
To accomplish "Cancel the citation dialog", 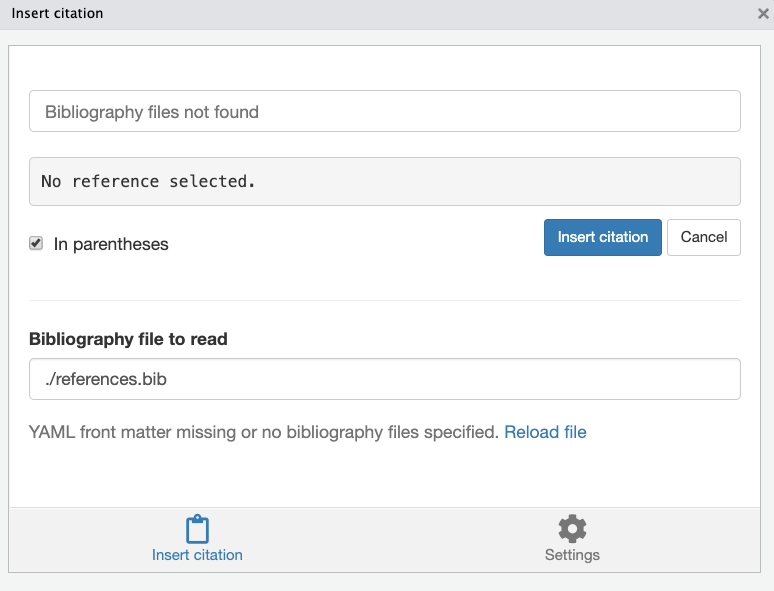I will click(x=703, y=237).
